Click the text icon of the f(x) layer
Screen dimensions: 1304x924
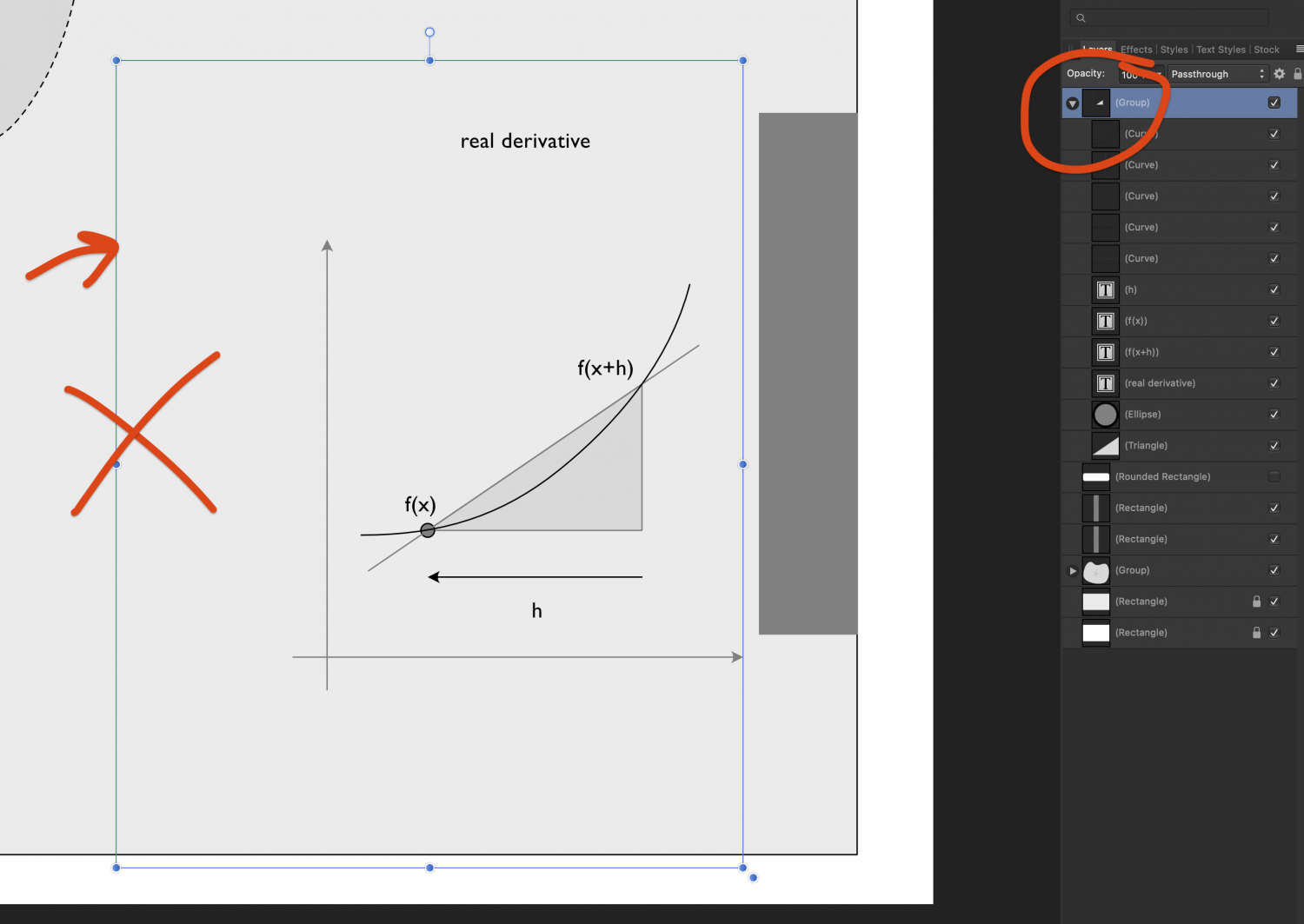[1105, 322]
